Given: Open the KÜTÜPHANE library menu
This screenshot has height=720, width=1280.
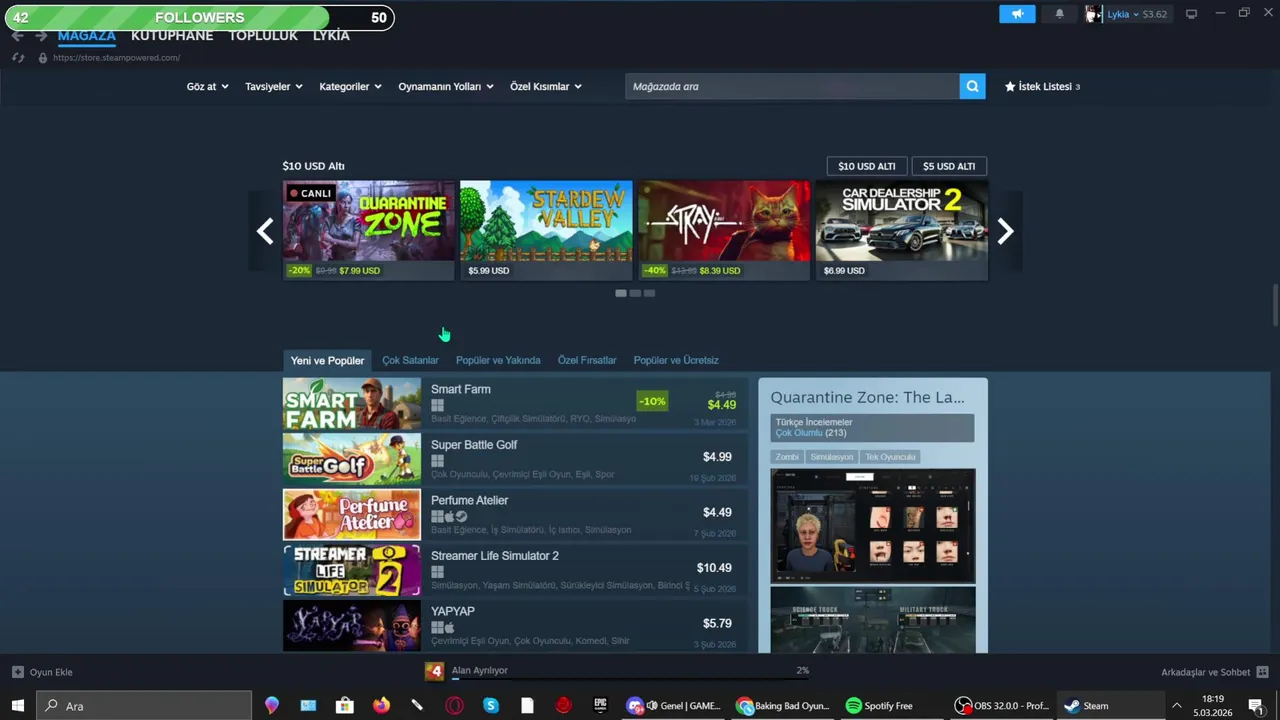Looking at the screenshot, I should [x=172, y=35].
